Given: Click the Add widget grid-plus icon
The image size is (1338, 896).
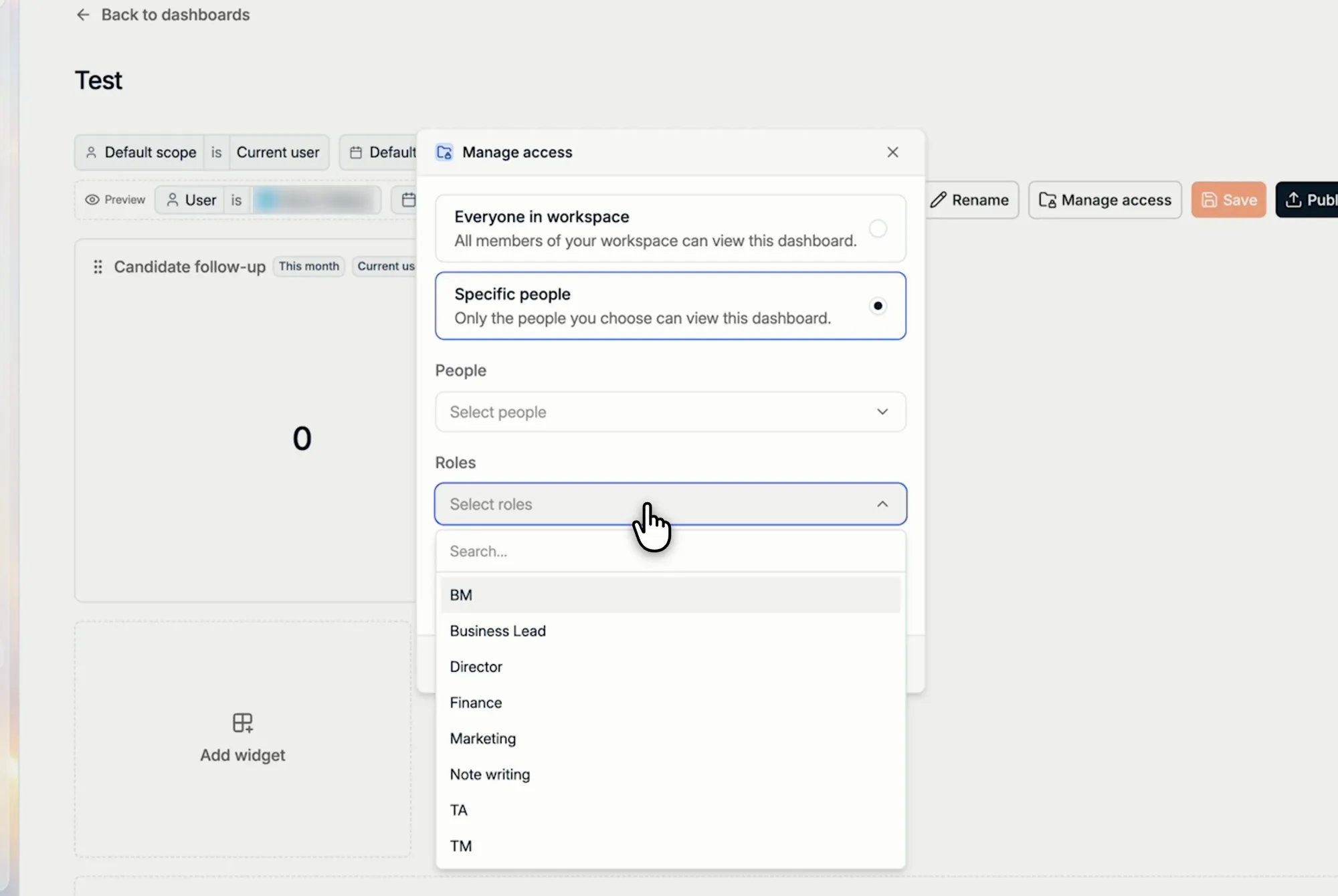Looking at the screenshot, I should click(243, 723).
